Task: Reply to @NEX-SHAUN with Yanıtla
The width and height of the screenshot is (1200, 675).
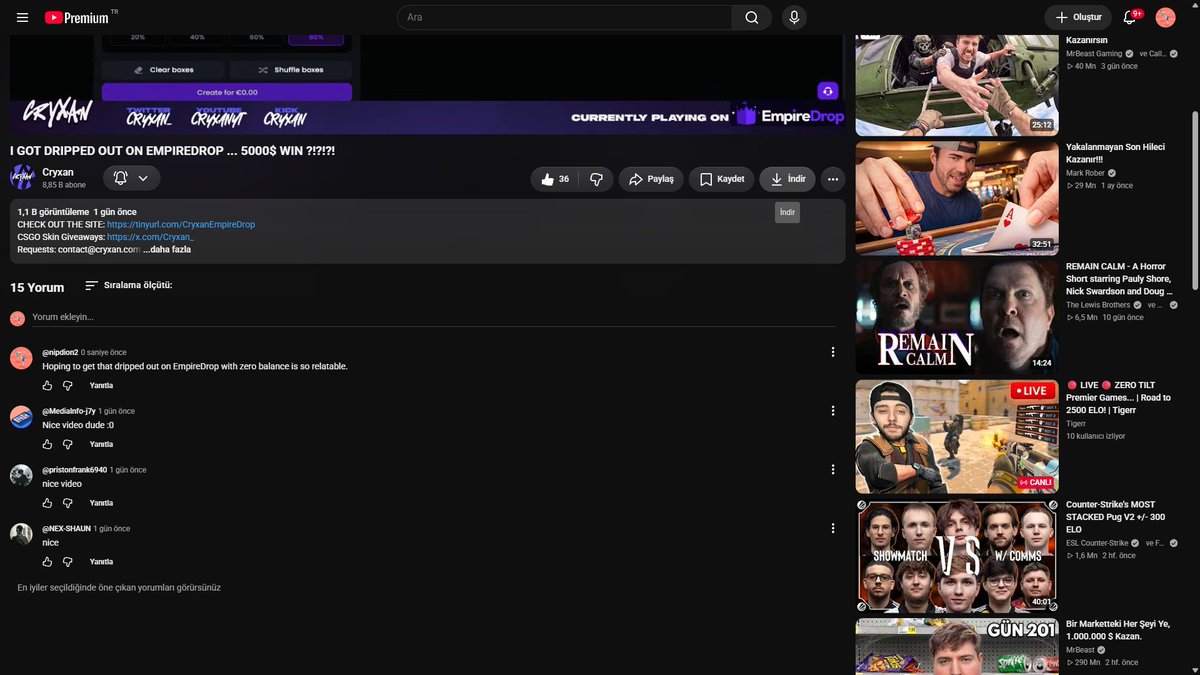Action: (101, 562)
